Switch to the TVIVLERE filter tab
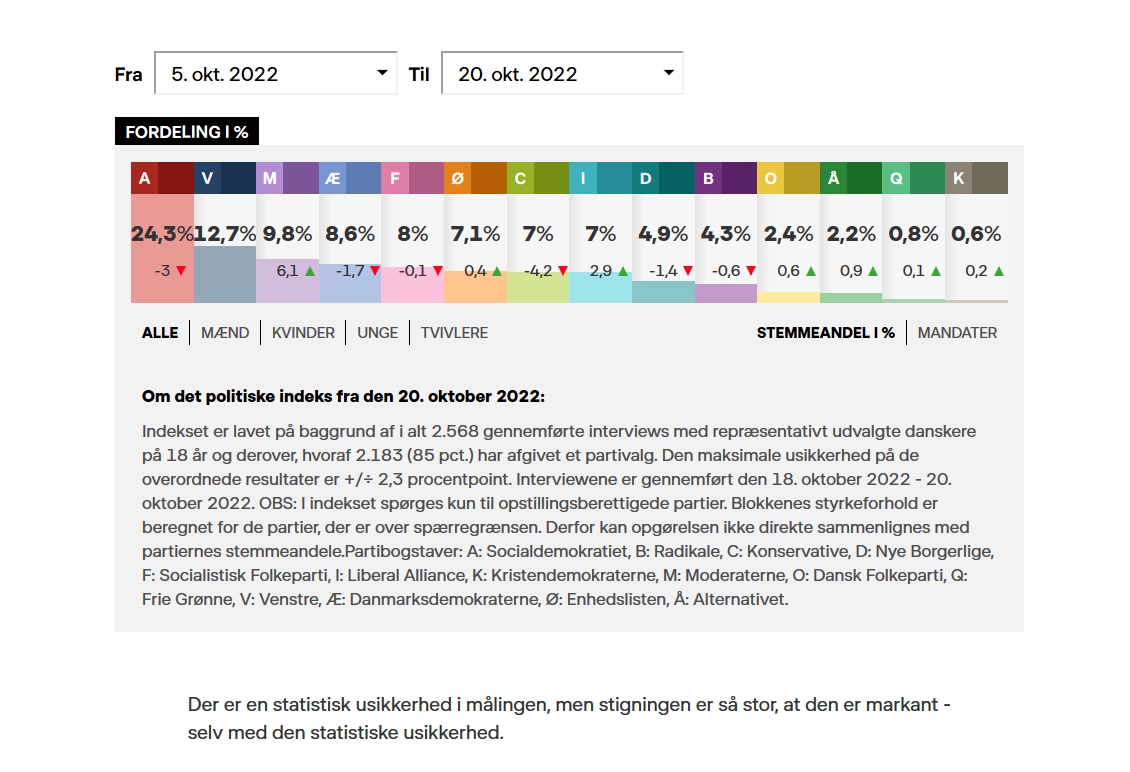 click(455, 333)
